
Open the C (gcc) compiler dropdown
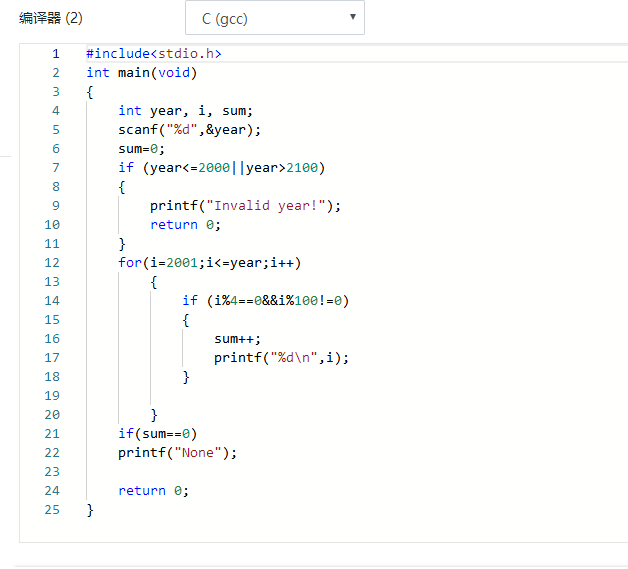pyautogui.click(x=275, y=18)
